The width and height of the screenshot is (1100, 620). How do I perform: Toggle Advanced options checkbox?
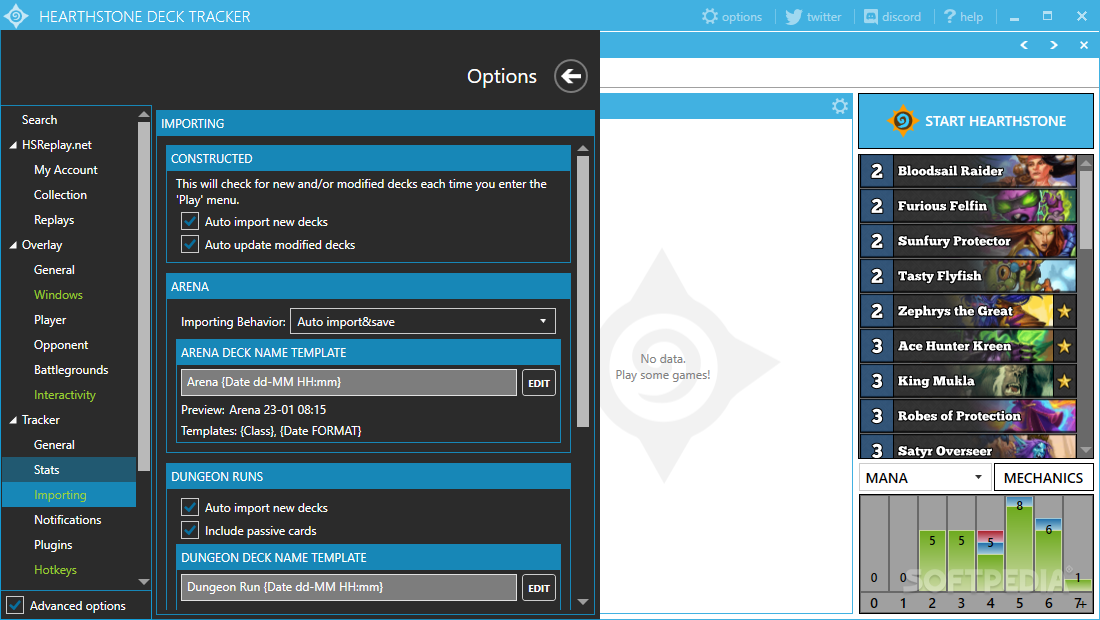15,605
